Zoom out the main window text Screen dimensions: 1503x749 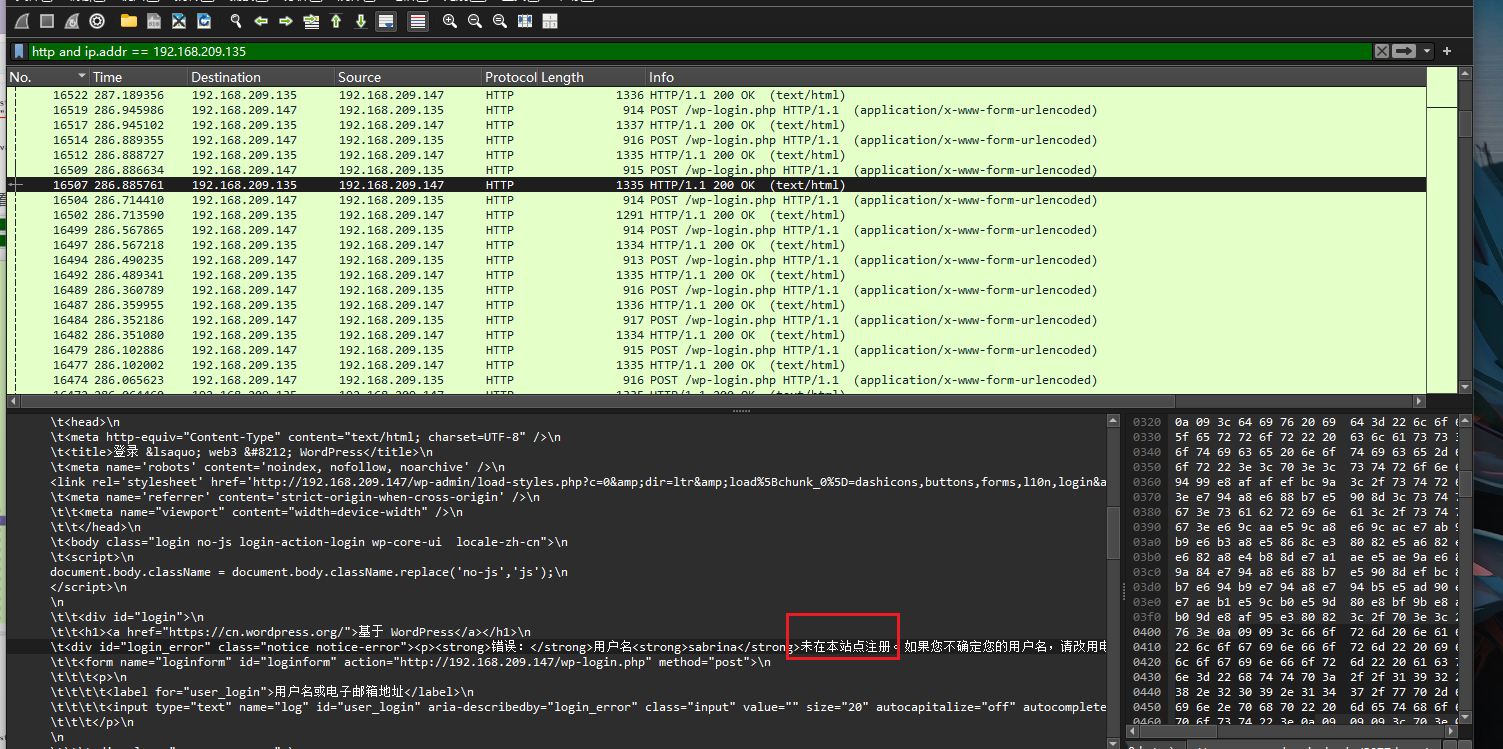point(475,21)
